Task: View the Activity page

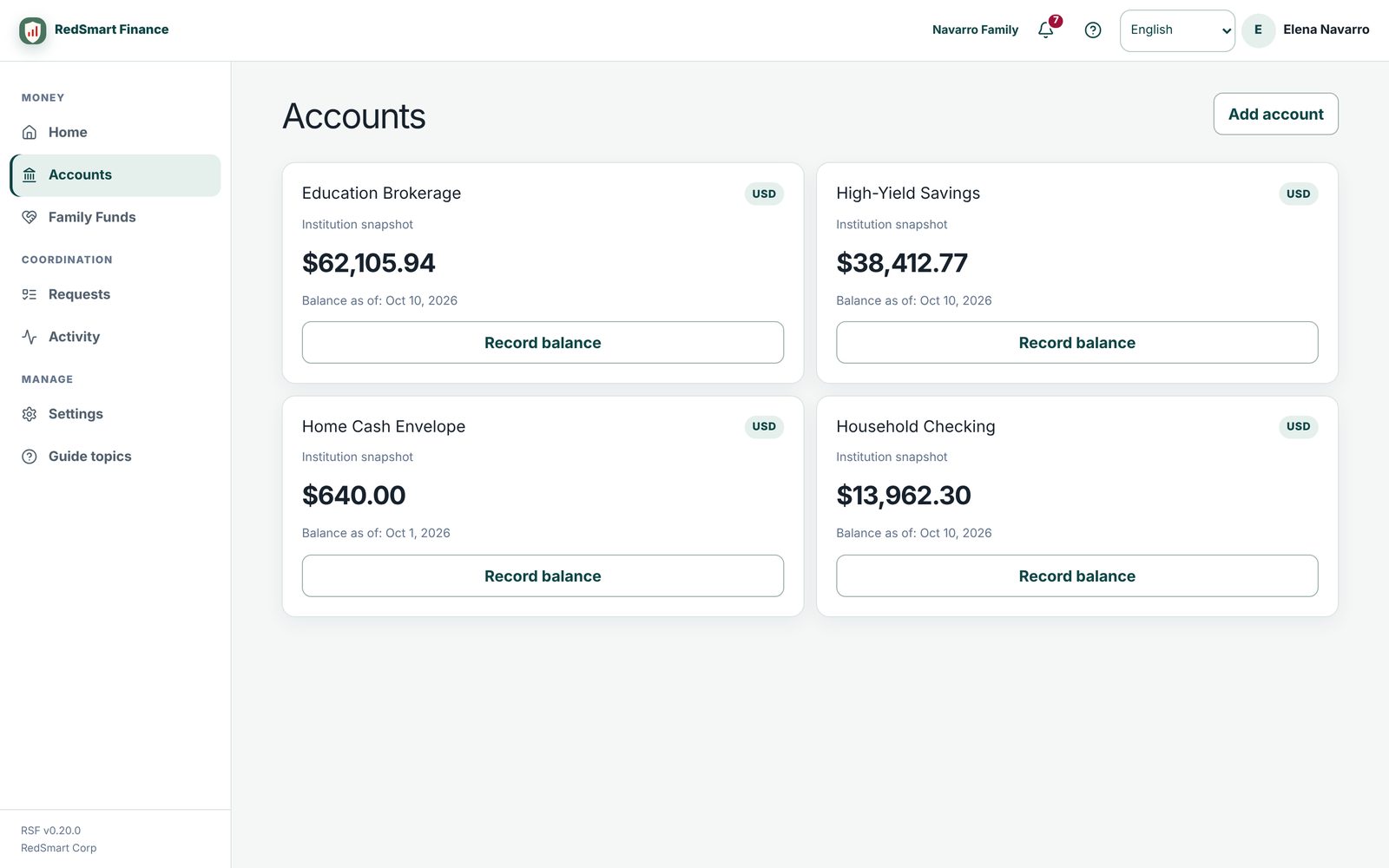Action: click(x=115, y=337)
